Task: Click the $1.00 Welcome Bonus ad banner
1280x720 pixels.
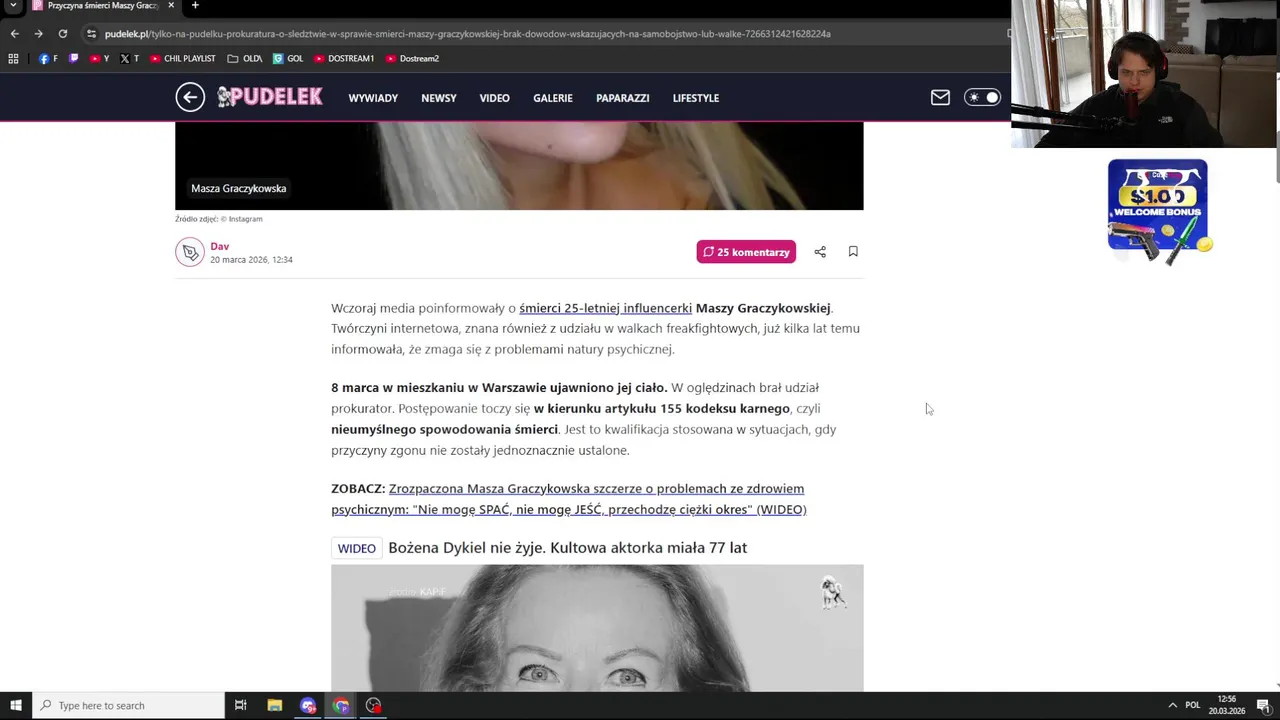Action: [x=1158, y=211]
